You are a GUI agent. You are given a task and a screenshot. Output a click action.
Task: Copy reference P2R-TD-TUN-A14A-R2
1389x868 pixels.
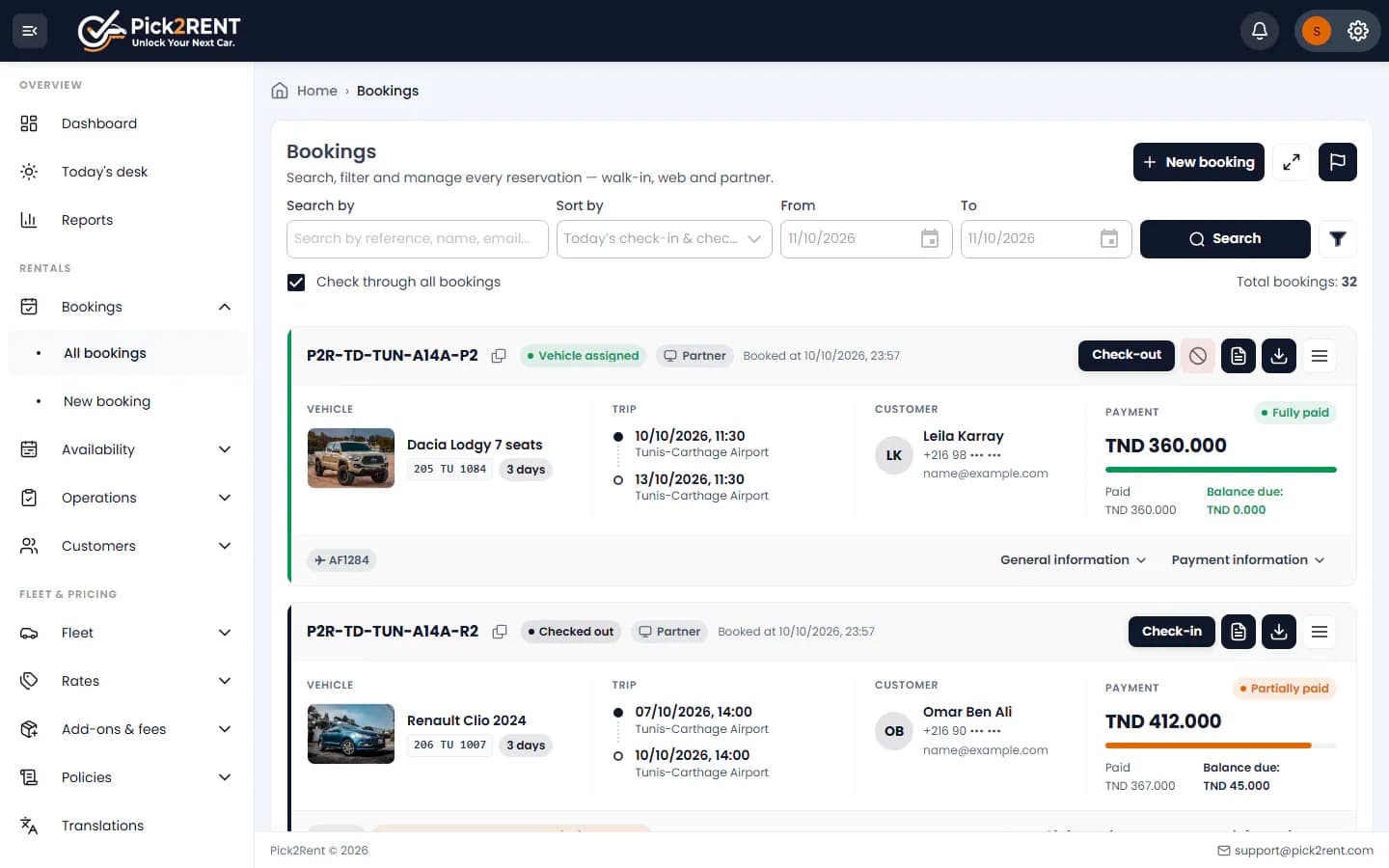pyautogui.click(x=500, y=632)
